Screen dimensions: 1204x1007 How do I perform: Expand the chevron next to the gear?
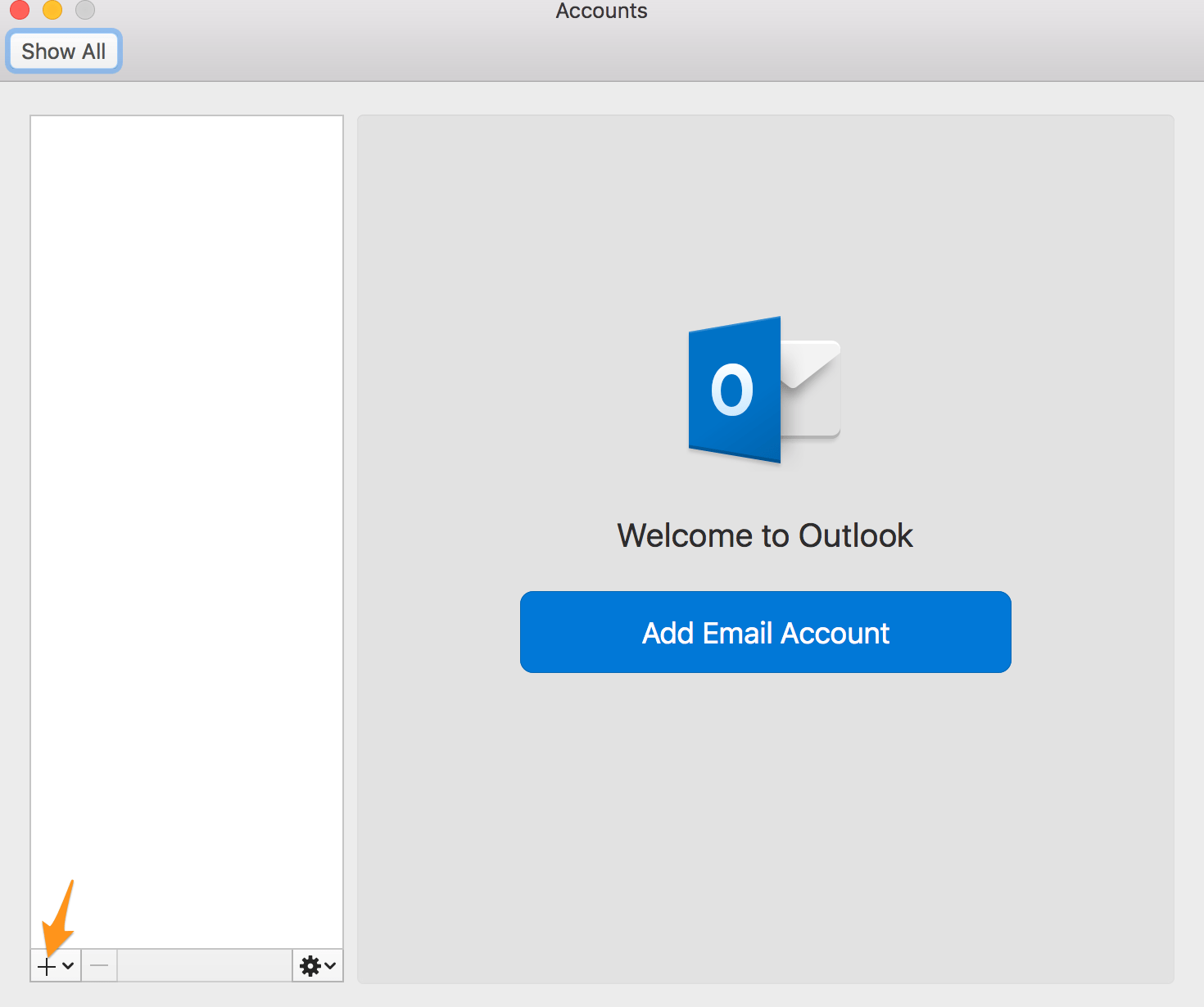pos(330,966)
